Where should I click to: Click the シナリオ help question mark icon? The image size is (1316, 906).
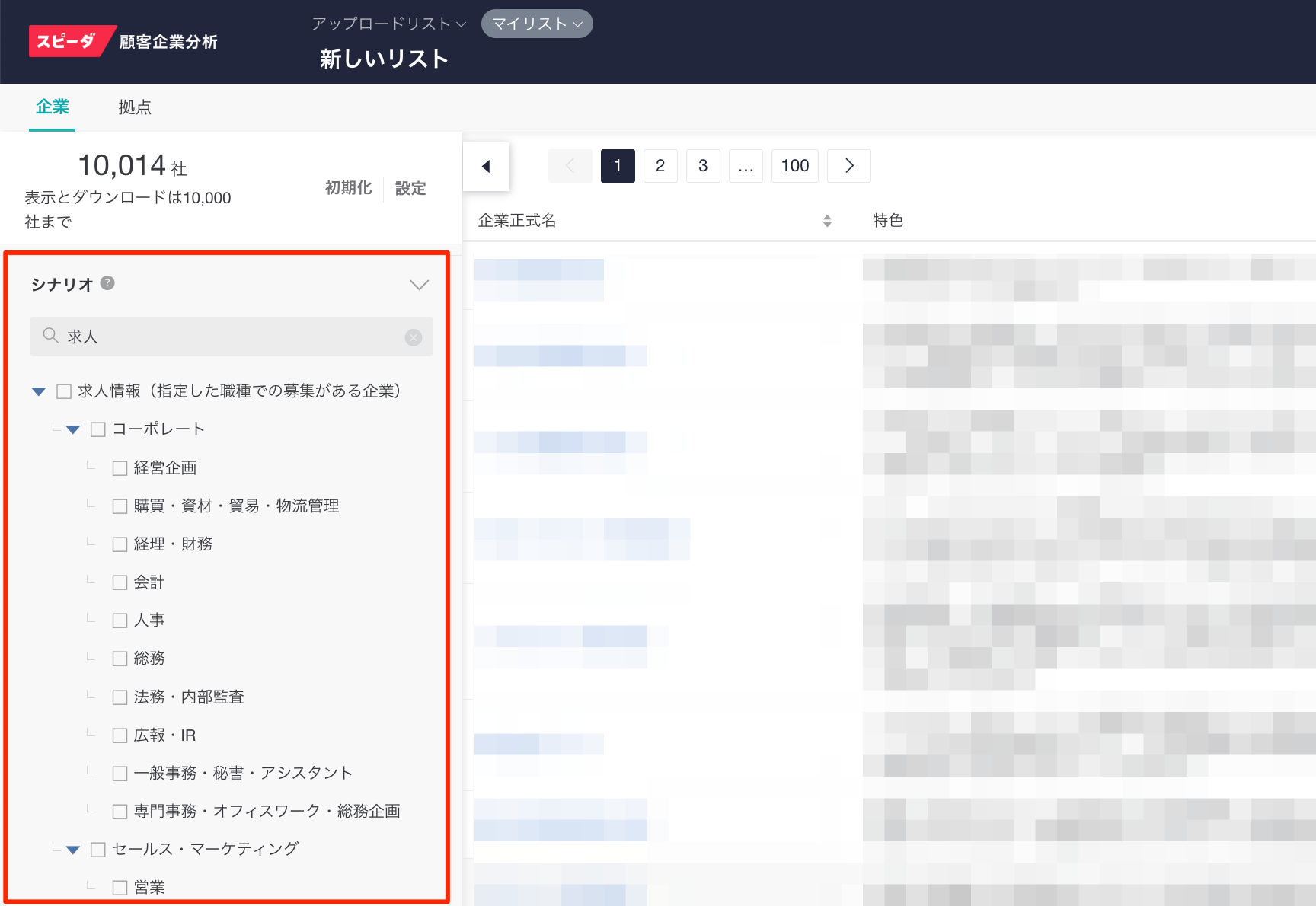107,283
